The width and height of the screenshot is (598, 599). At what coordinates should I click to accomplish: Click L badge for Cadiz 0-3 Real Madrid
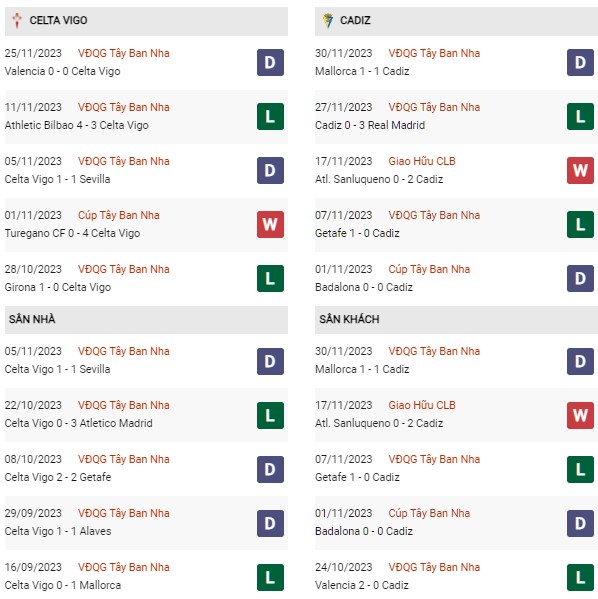[580, 117]
